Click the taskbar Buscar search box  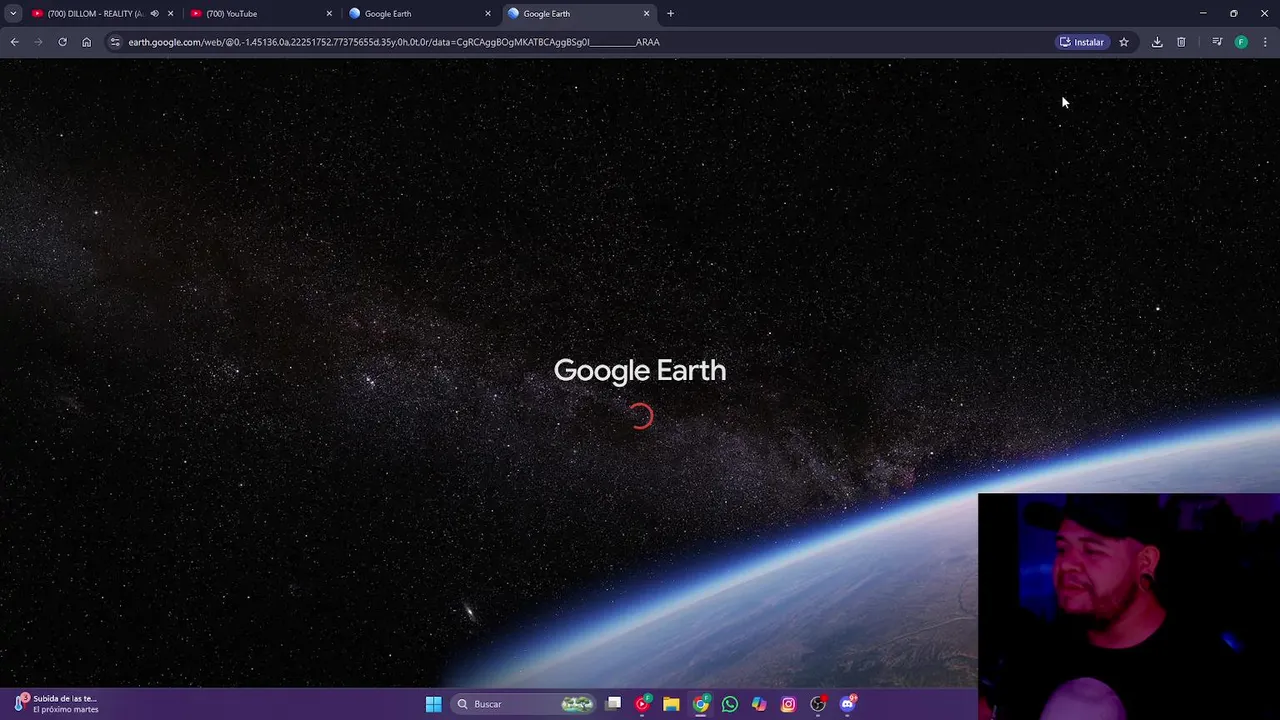[523, 704]
